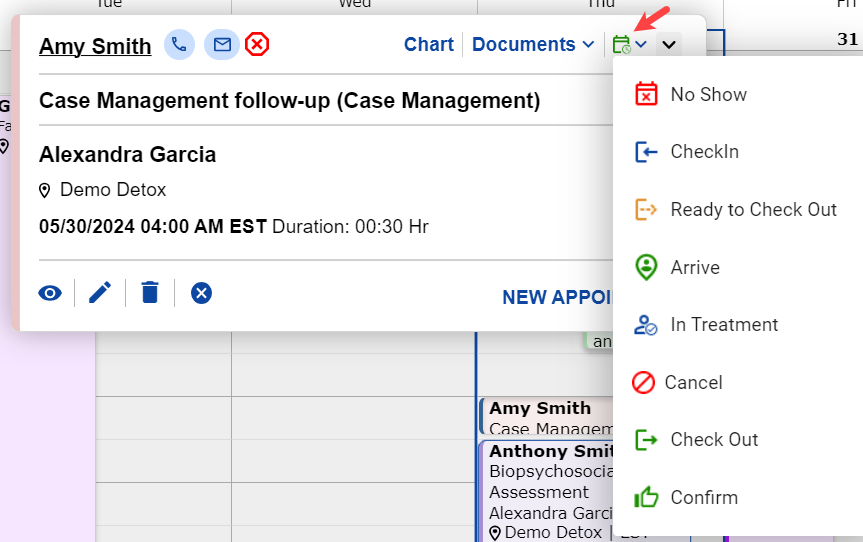Select No Show from status menu

(x=708, y=95)
